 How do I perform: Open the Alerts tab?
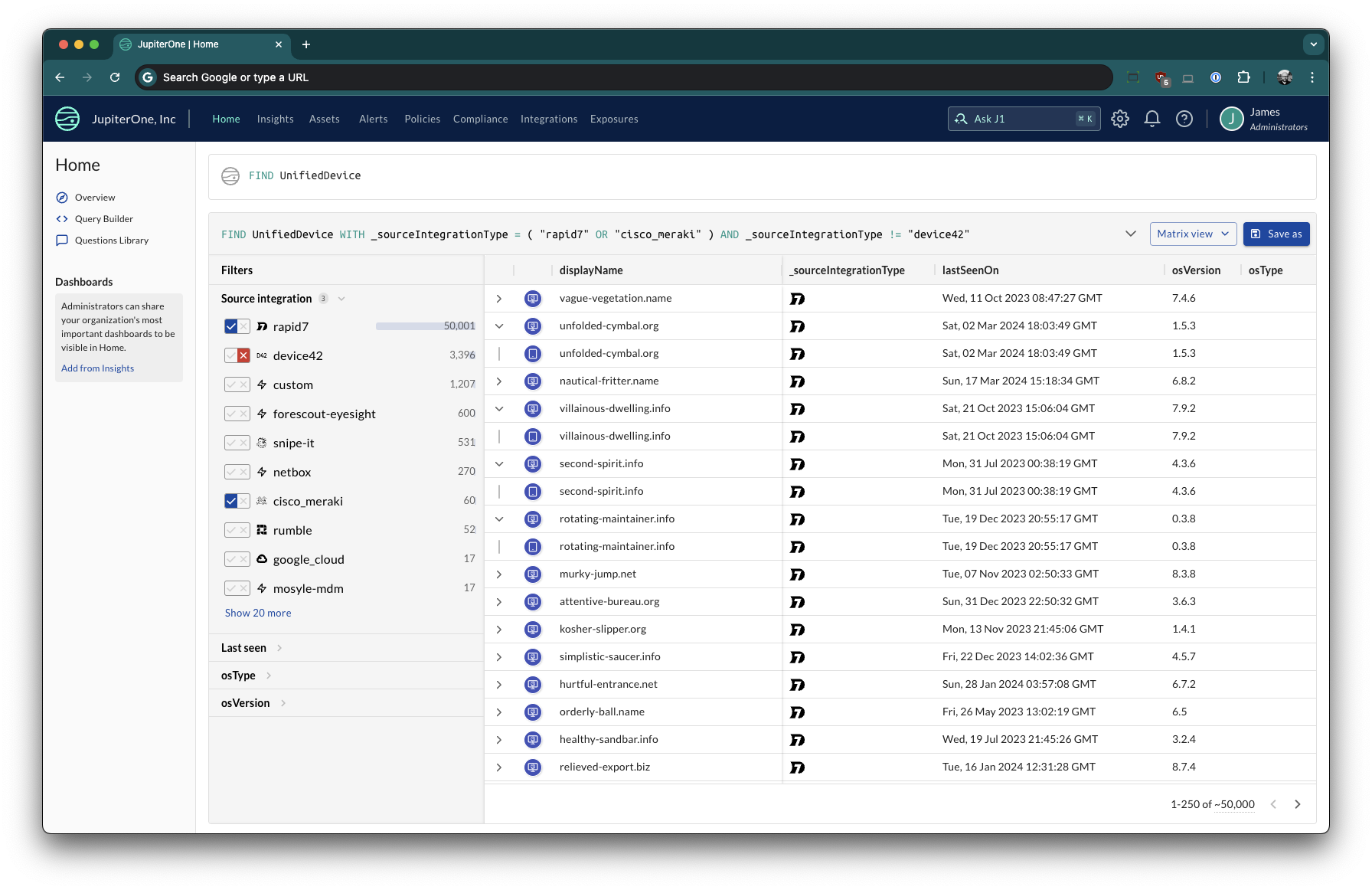click(x=374, y=119)
